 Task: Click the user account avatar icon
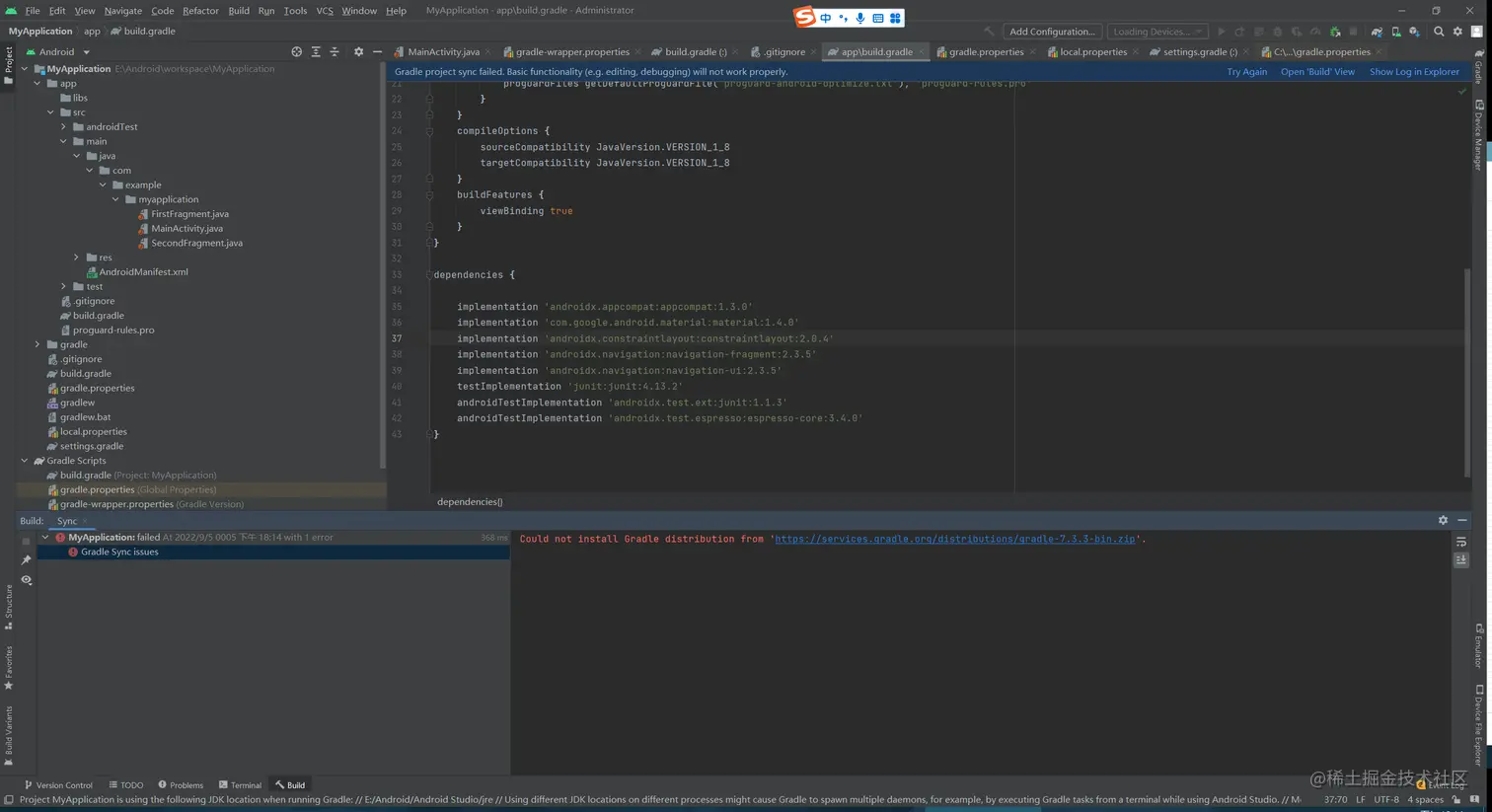pyautogui.click(x=1476, y=32)
